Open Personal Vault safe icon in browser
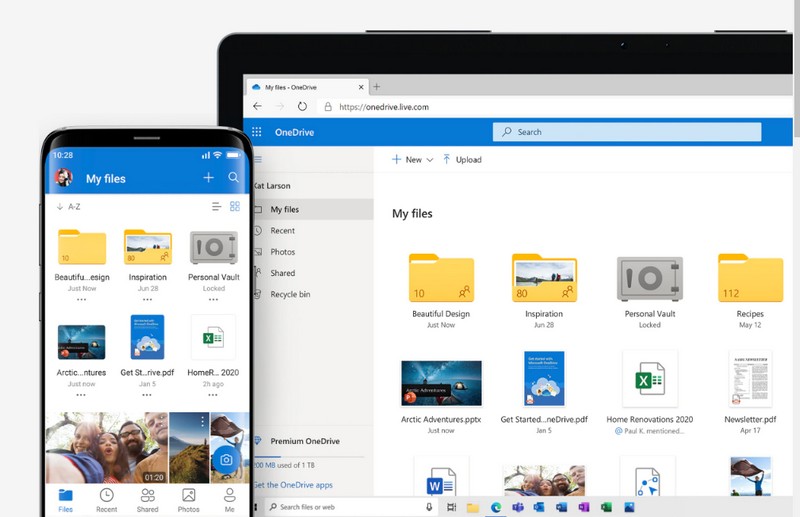 [649, 279]
